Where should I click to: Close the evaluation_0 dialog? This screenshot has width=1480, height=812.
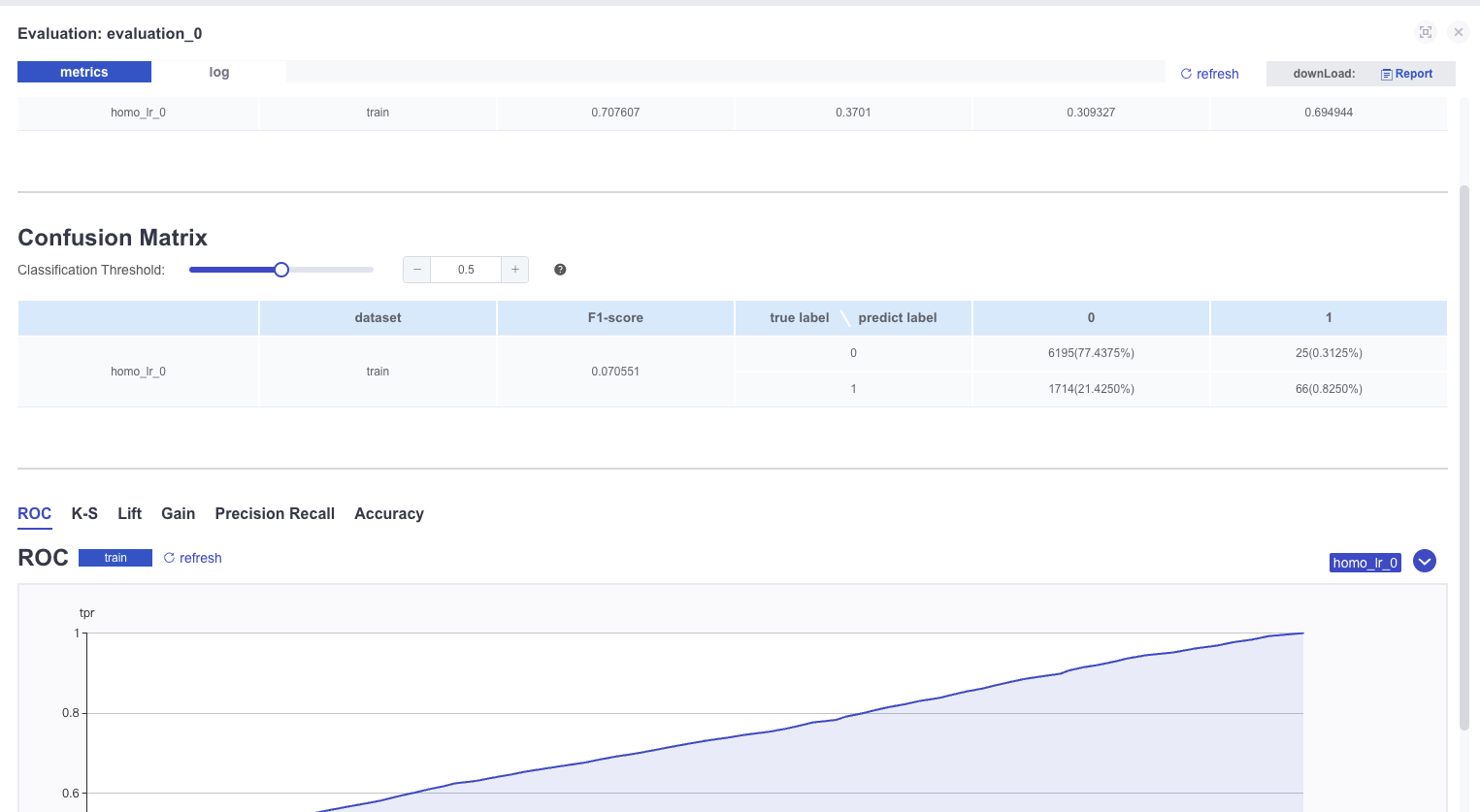tap(1458, 32)
